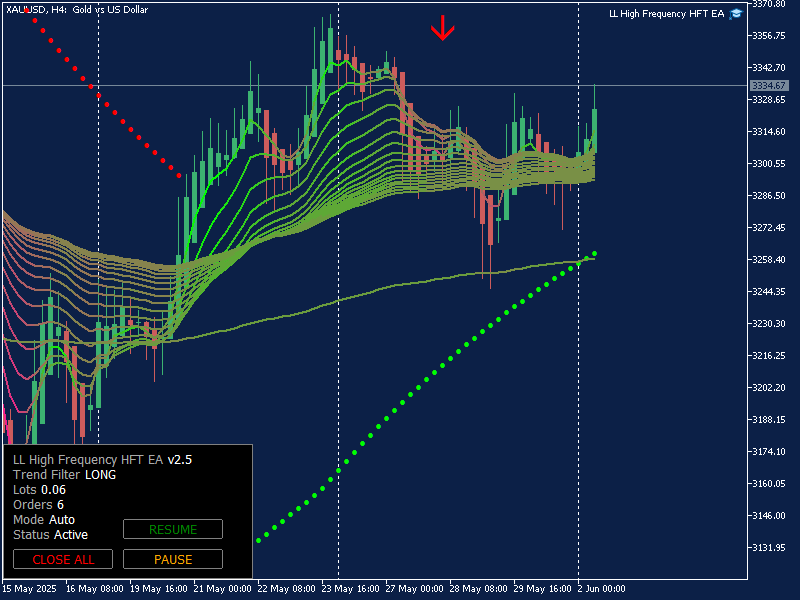Click the 3174.10 price scale label
The image size is (800, 600).
(x=769, y=451)
